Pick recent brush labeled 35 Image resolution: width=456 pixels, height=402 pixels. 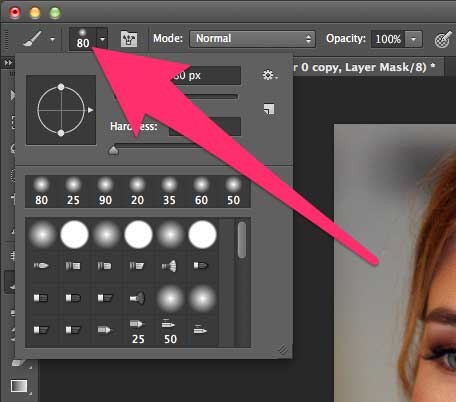pos(169,192)
